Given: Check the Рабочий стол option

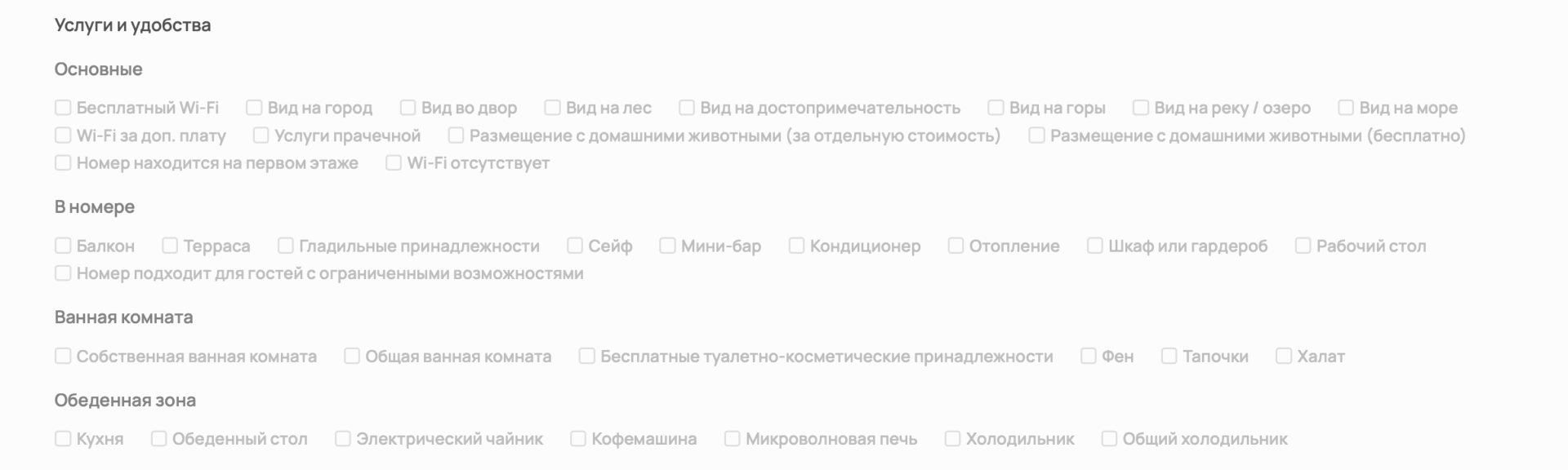Looking at the screenshot, I should click(1303, 246).
